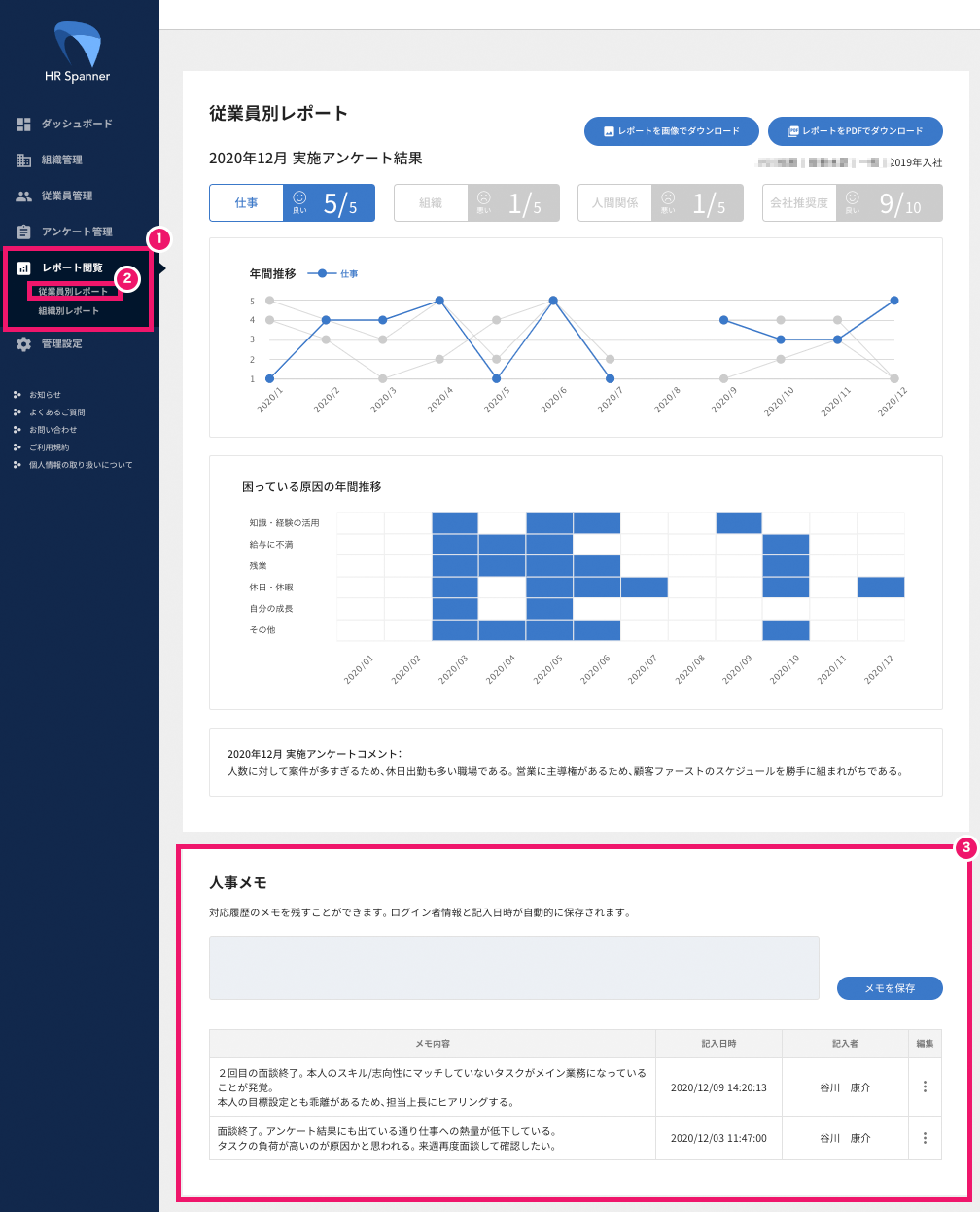Viewport: 980px width, 1212px height.
Task: Open the よくあるご質問 link
Action: point(57,412)
